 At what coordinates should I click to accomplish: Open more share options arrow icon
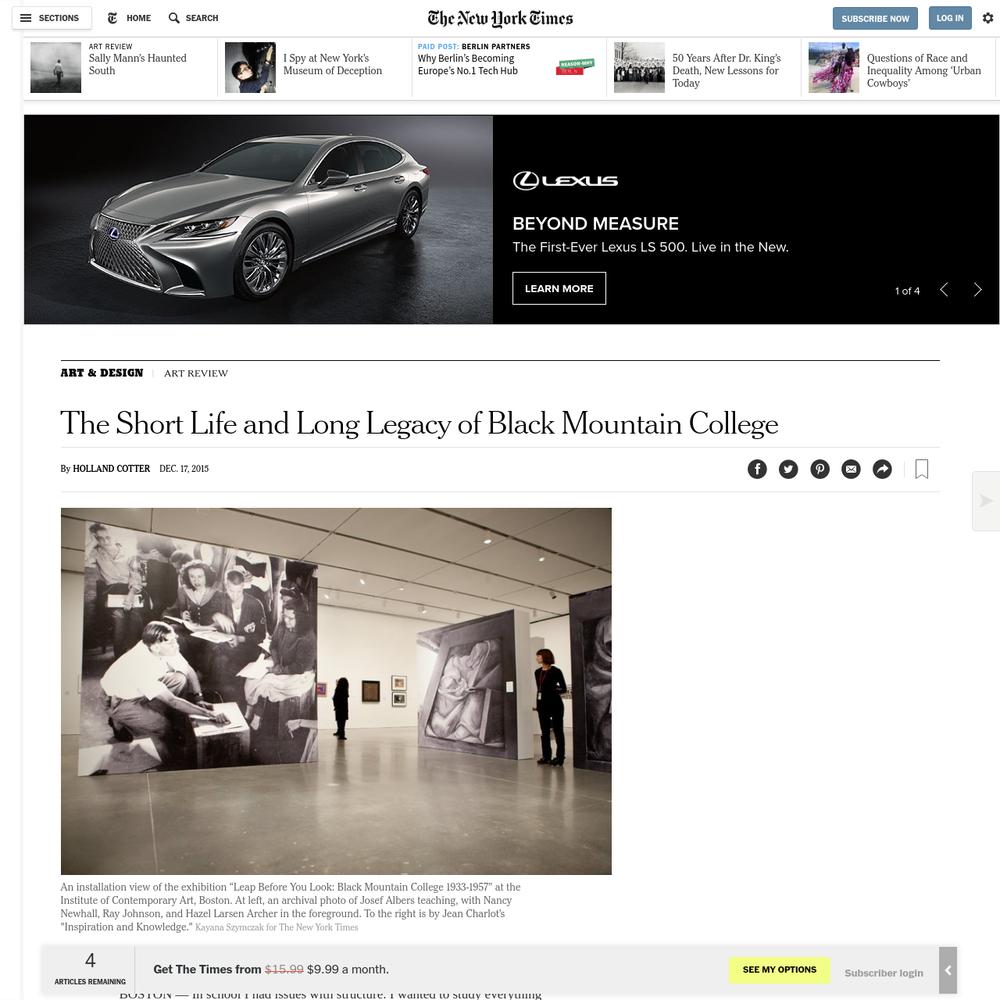coord(882,469)
